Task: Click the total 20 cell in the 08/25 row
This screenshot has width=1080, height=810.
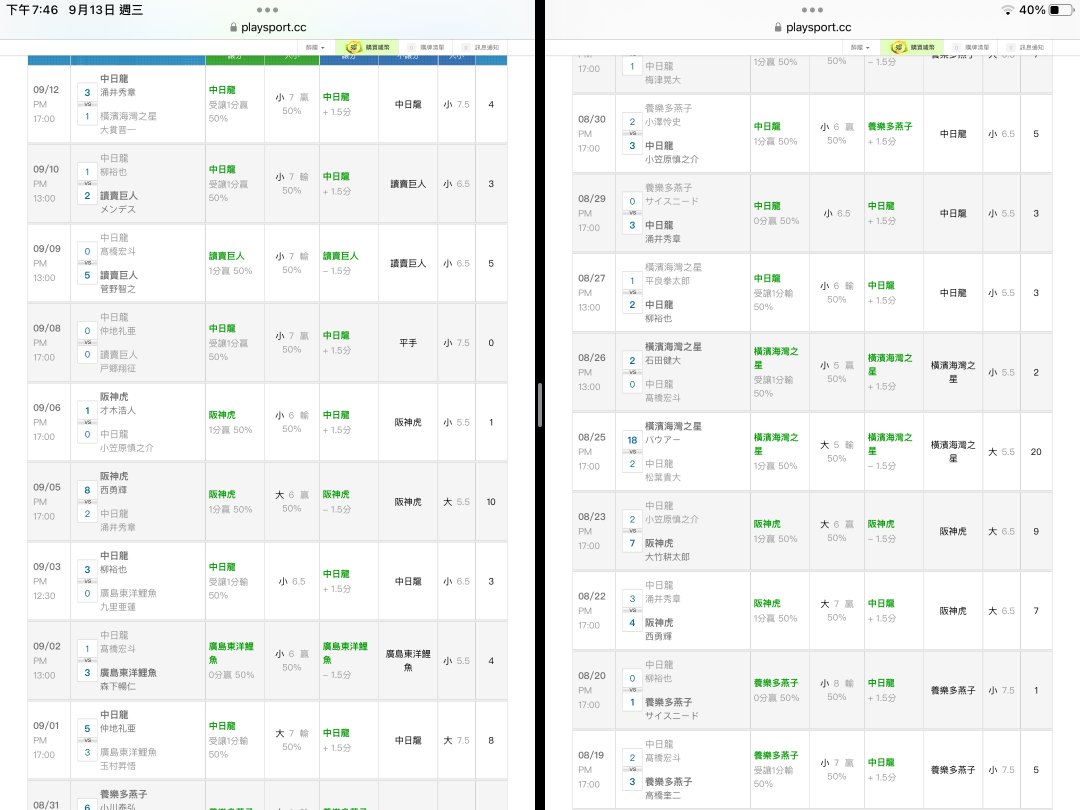Action: click(1036, 452)
